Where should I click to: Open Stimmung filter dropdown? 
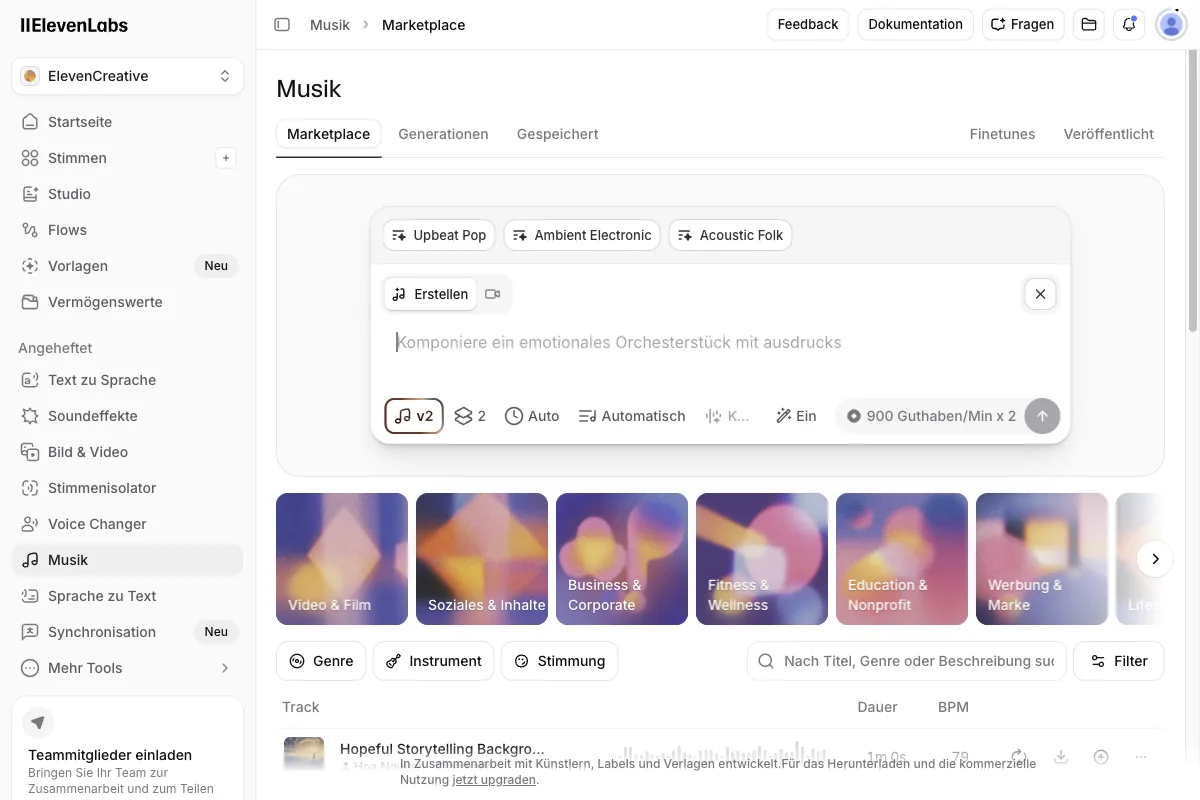tap(559, 661)
